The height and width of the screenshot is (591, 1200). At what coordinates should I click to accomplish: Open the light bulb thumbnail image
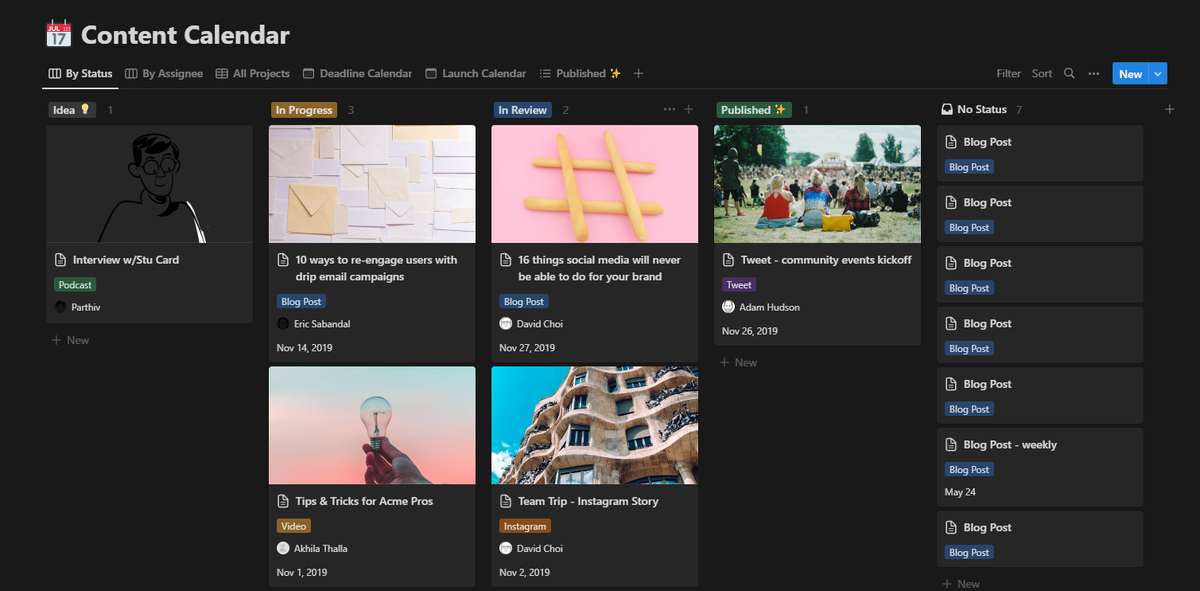click(x=372, y=425)
